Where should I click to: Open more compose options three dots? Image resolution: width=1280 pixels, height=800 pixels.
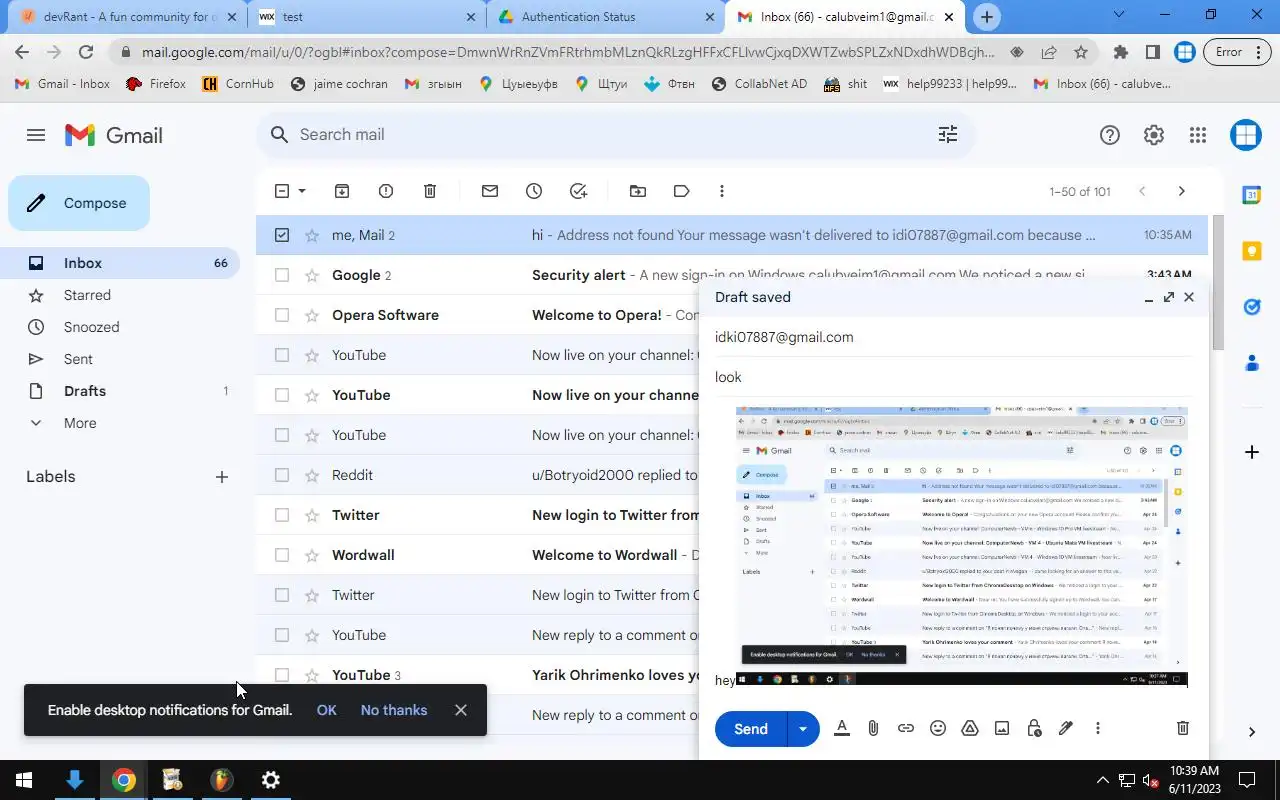click(1098, 728)
